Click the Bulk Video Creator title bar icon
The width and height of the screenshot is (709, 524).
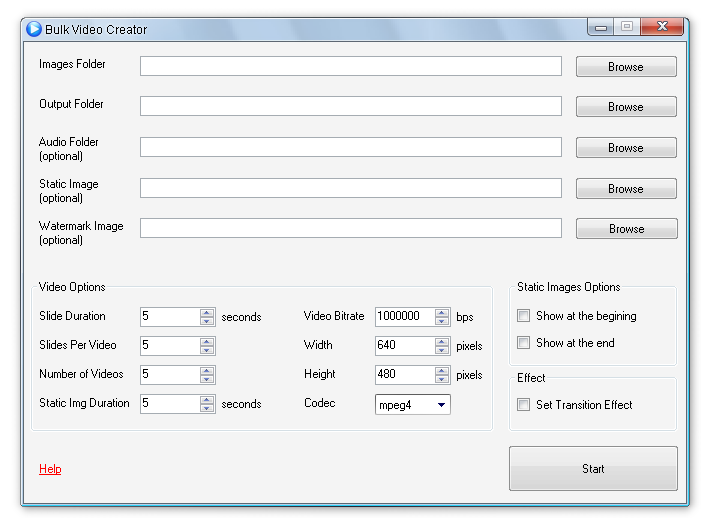tap(34, 29)
